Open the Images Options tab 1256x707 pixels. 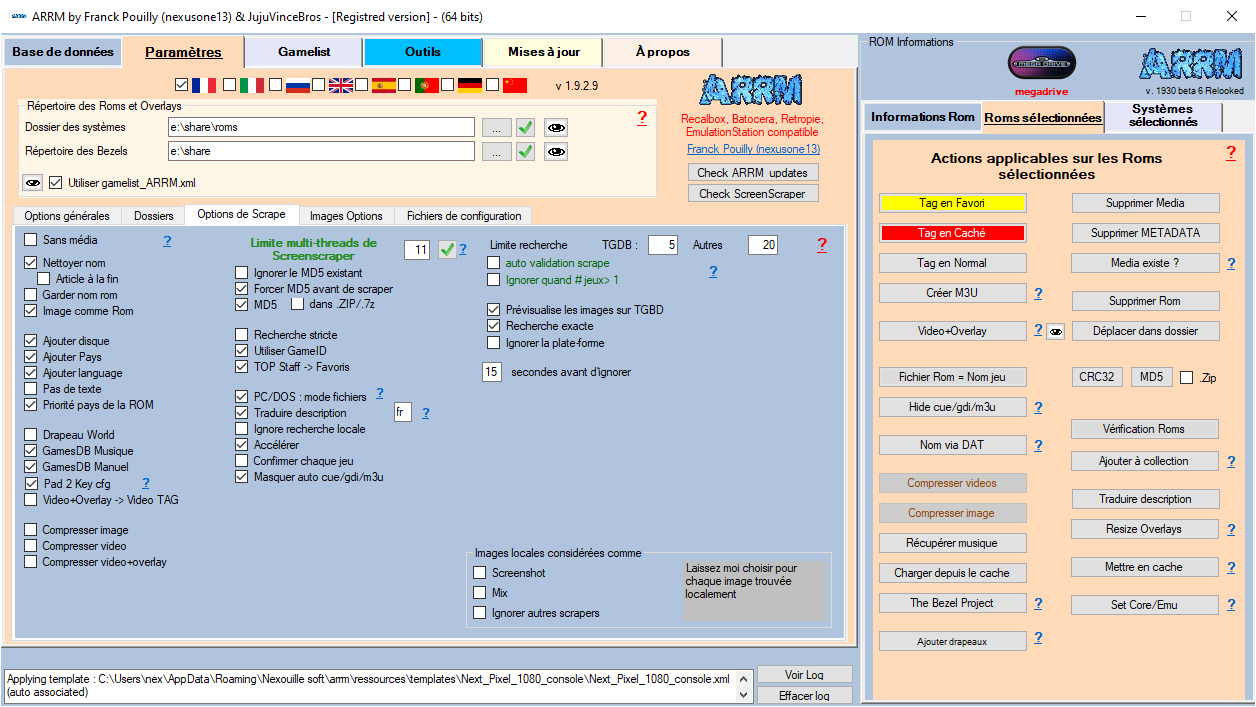pyautogui.click(x=346, y=216)
